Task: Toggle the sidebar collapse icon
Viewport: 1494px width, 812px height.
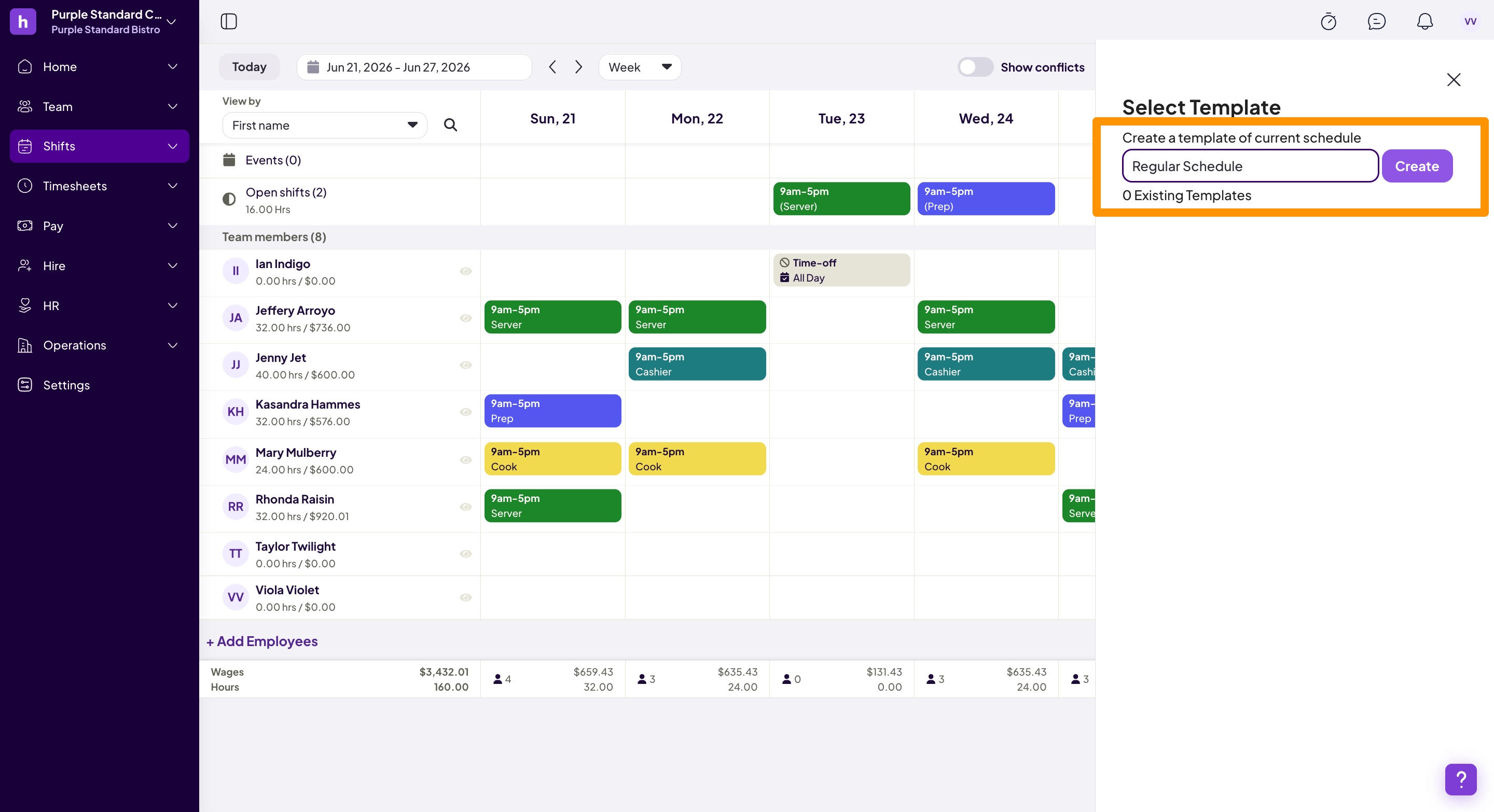Action: (228, 21)
